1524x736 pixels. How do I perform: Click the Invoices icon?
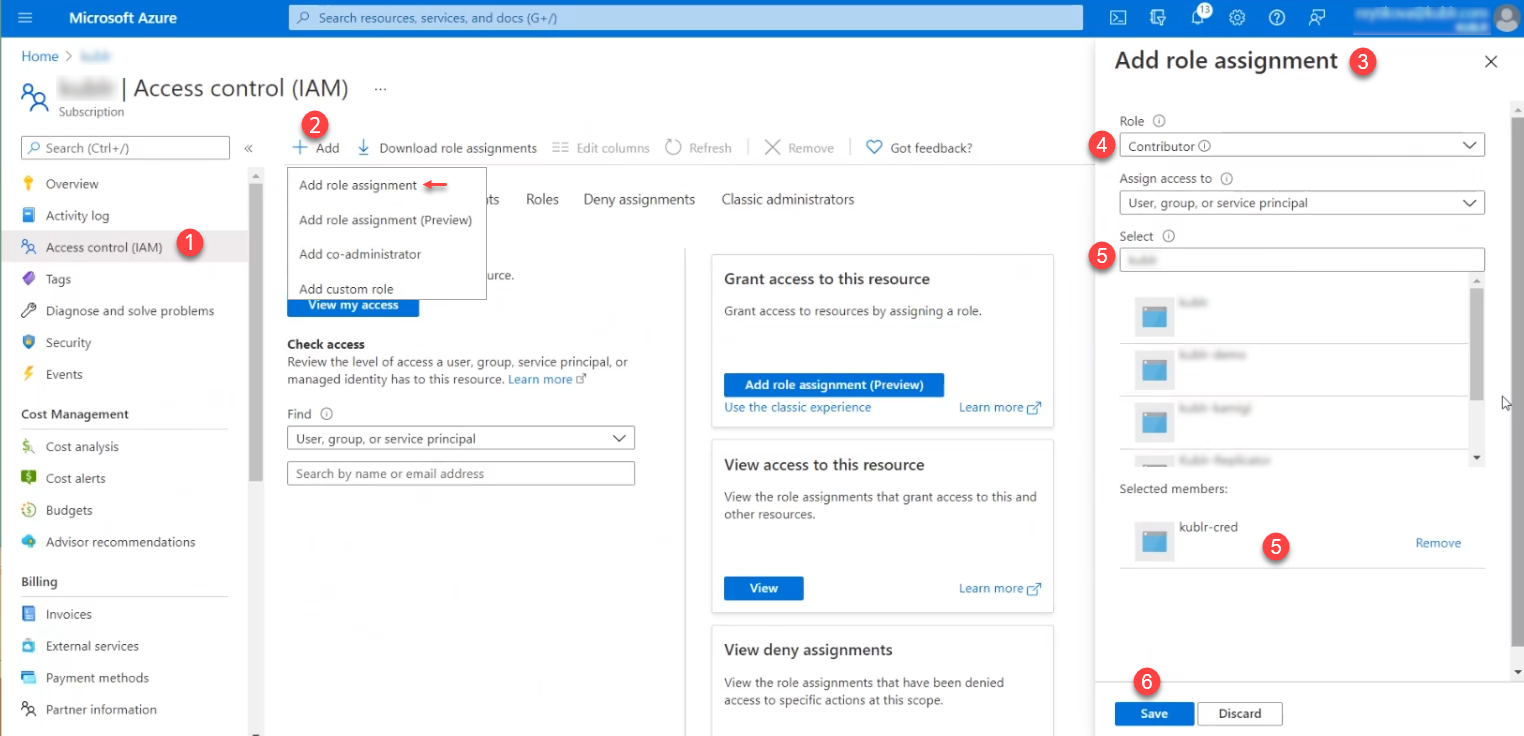(x=28, y=614)
